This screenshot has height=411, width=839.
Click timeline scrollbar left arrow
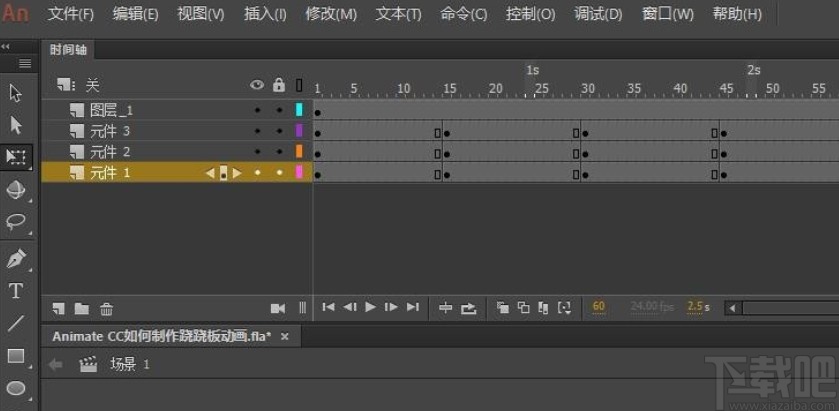733,308
